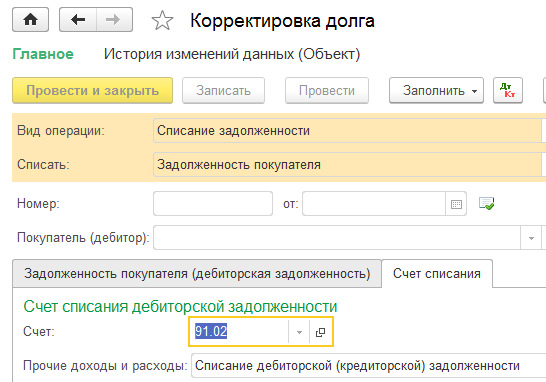Image resolution: width=546 pixels, height=382 pixels.
Task: Click the Прочие доходы и расходы field
Action: pos(368,366)
